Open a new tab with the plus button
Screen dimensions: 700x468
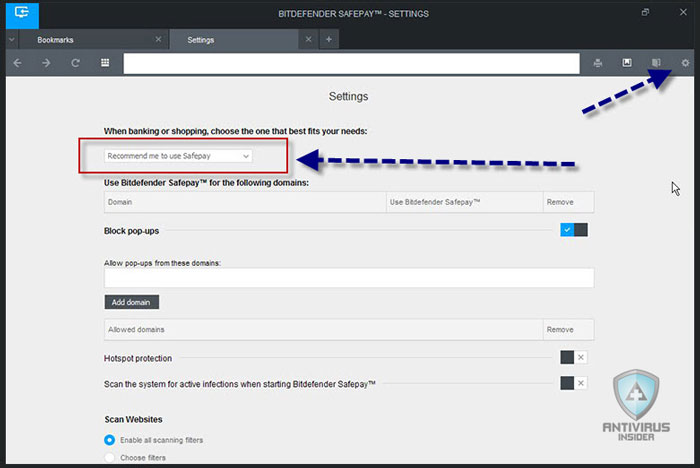click(329, 39)
